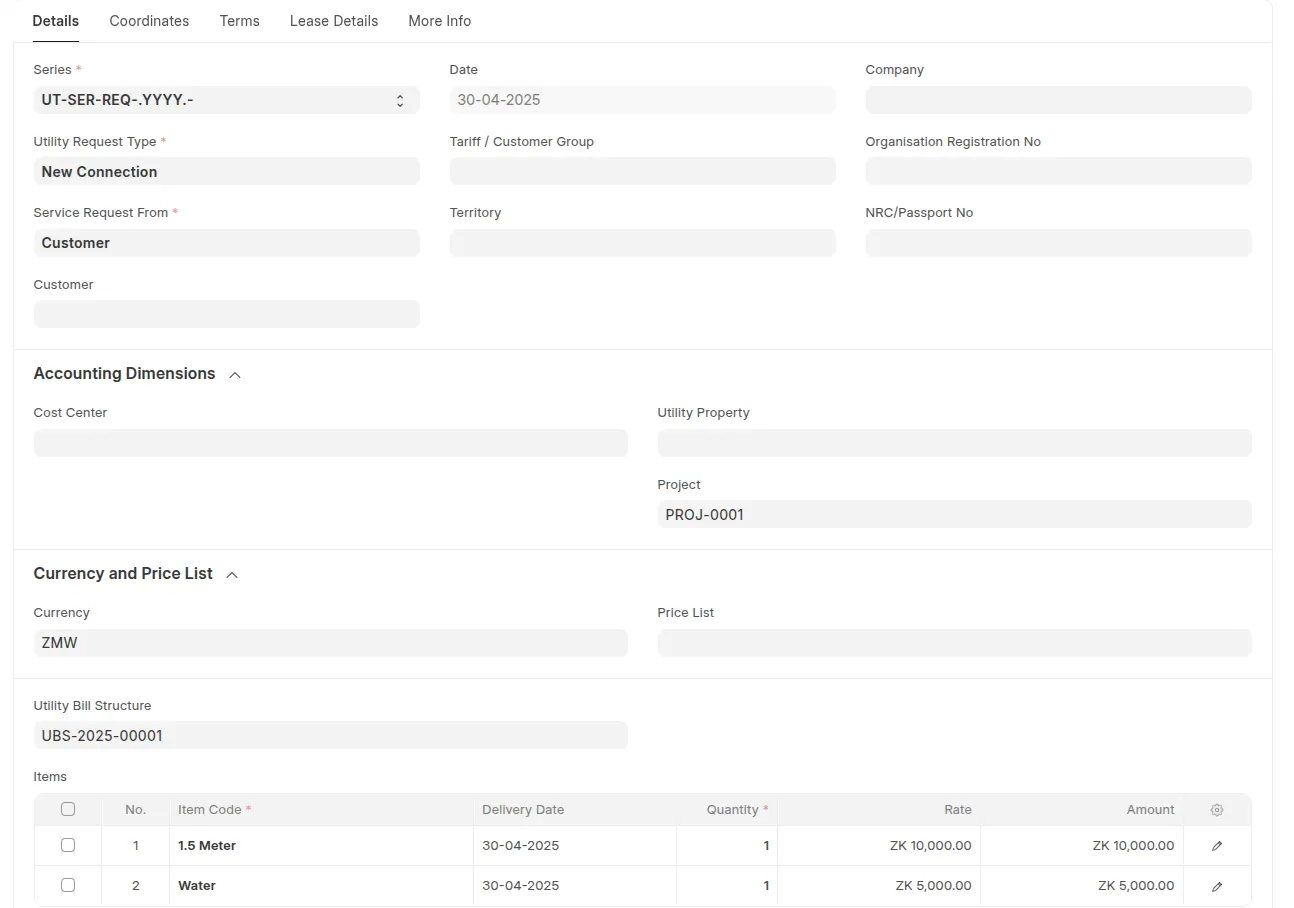Switch to the Details tab
The width and height of the screenshot is (1294, 908).
56,21
